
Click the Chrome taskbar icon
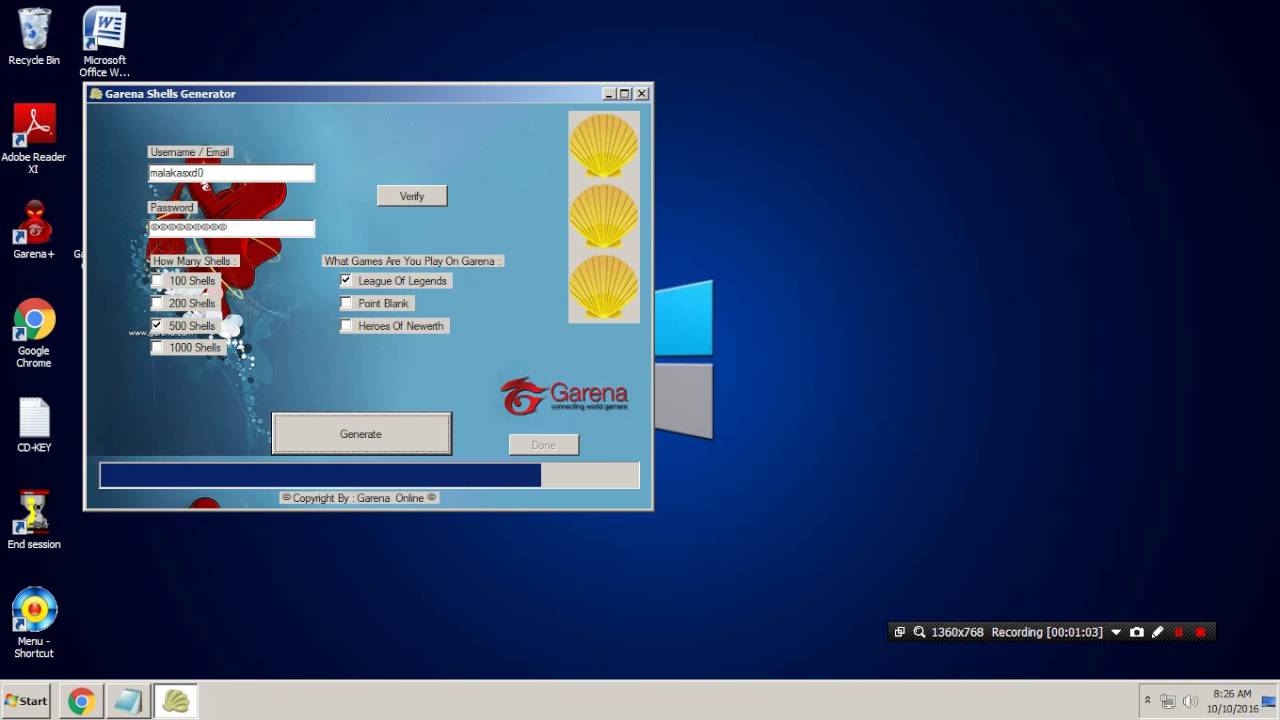click(82, 701)
